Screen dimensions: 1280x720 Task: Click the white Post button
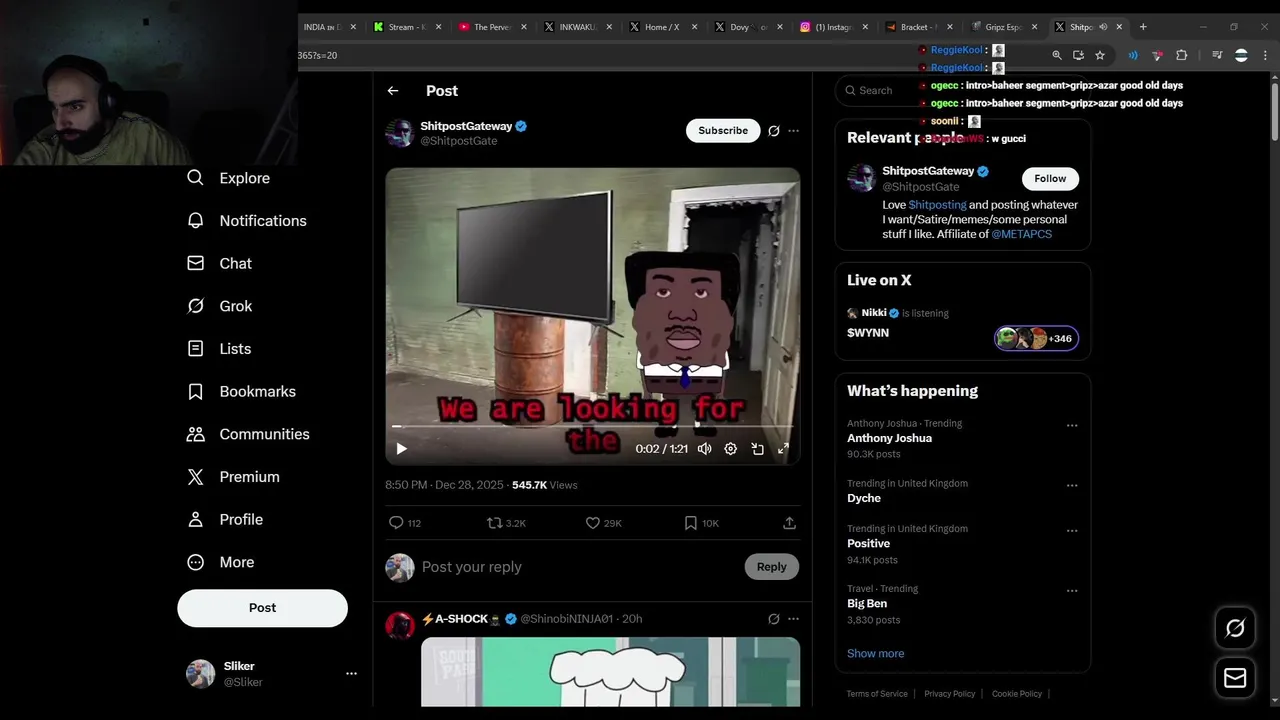[263, 608]
